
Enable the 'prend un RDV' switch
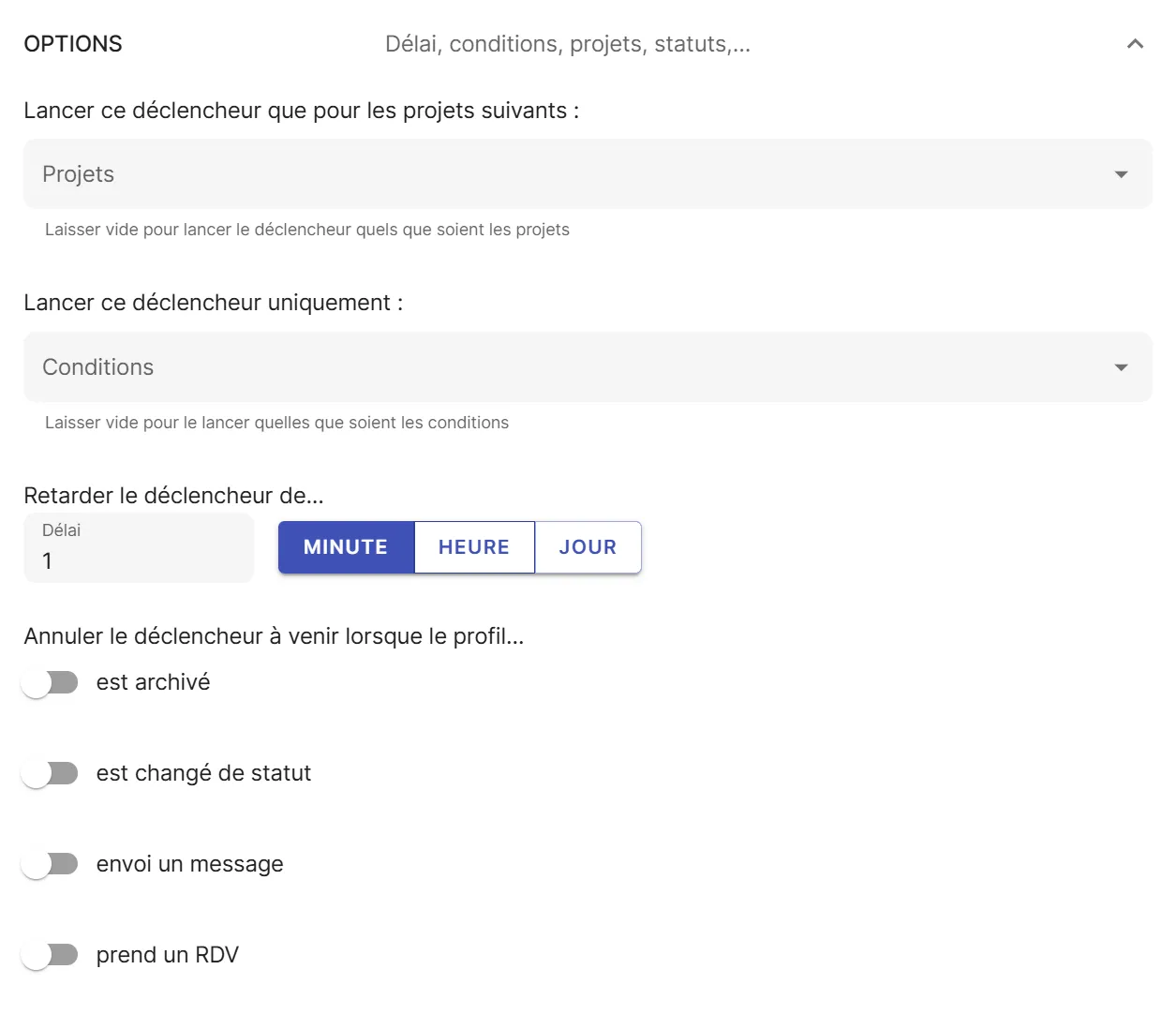click(50, 955)
